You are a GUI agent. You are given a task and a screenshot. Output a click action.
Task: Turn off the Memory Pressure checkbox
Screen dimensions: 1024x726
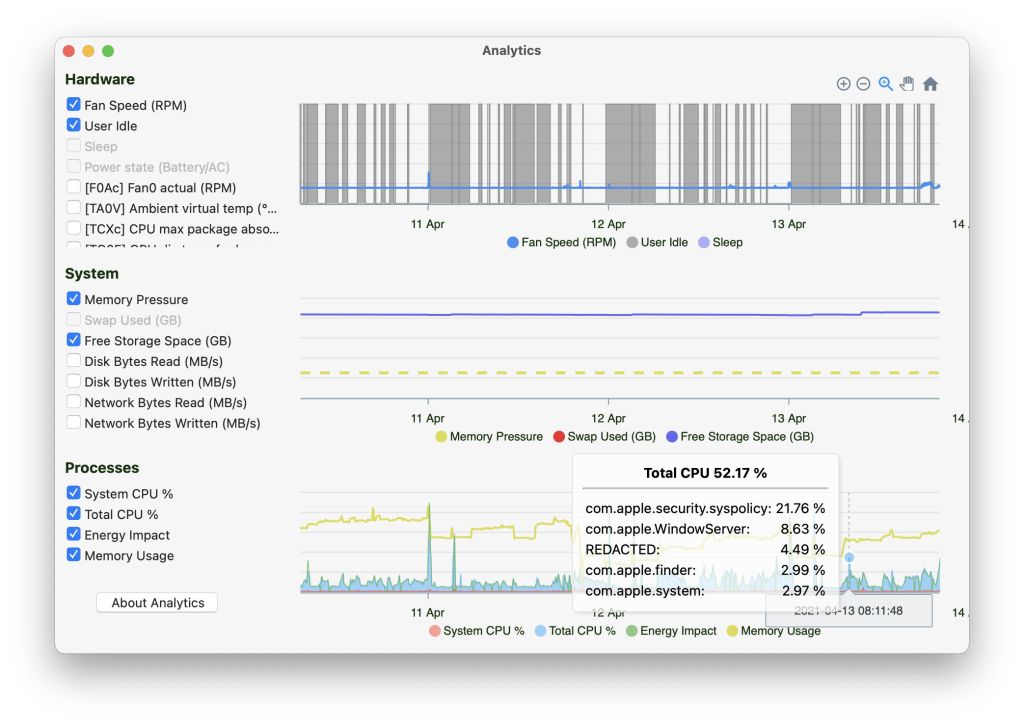(x=74, y=299)
